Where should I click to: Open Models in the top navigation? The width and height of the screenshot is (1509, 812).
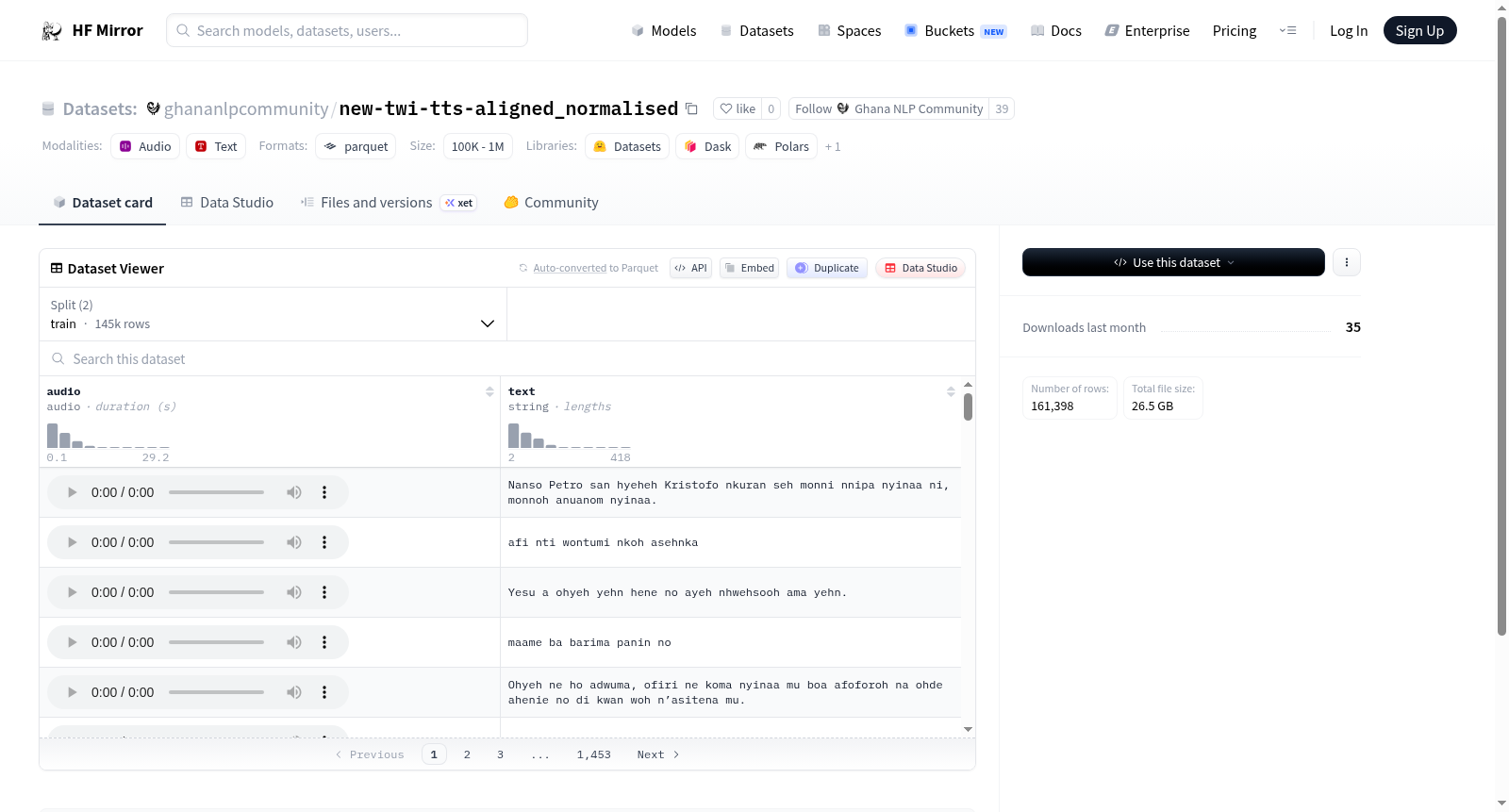(x=664, y=30)
